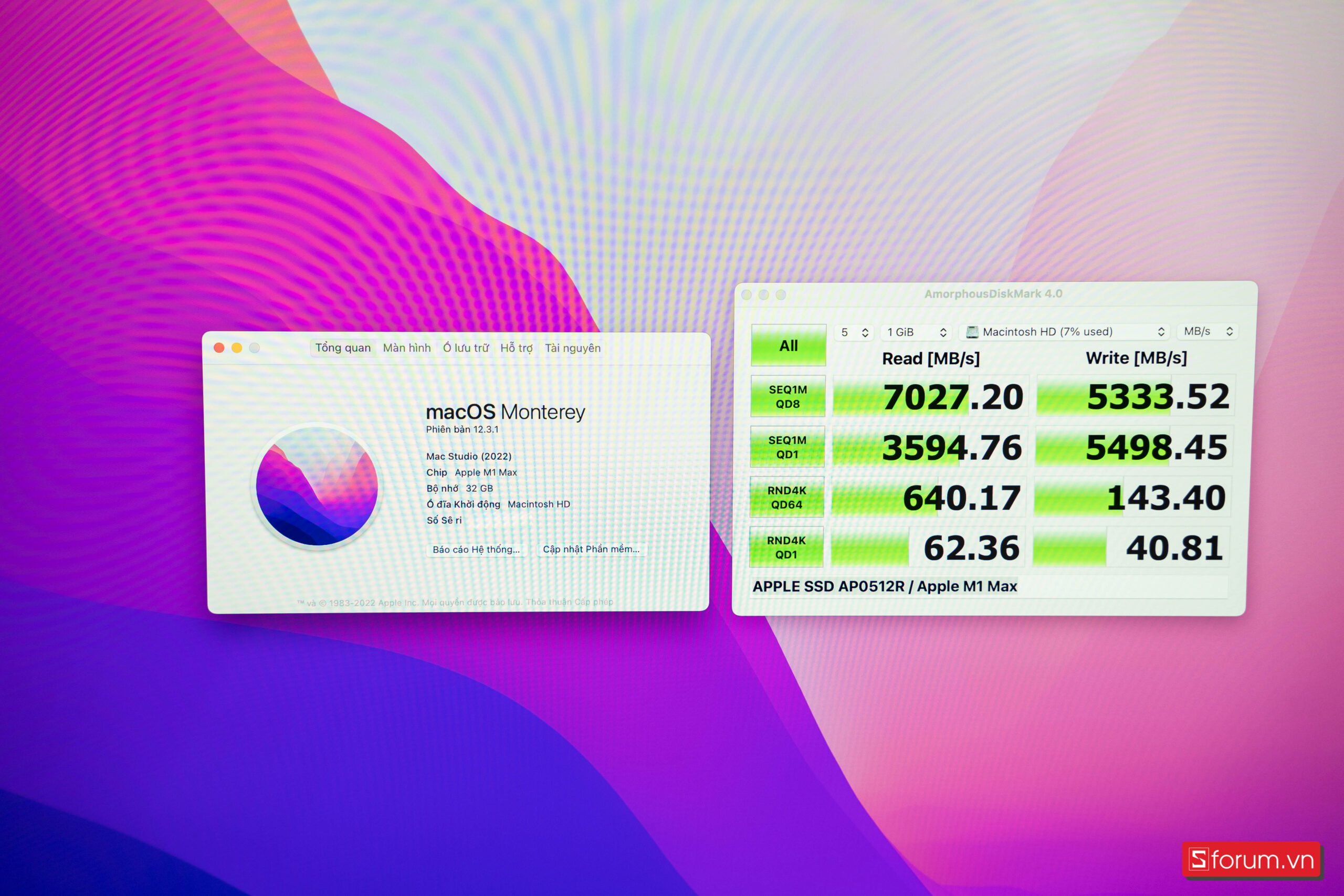Open the 1 GiB test size dropdown
This screenshot has height=896, width=1344.
(x=917, y=332)
